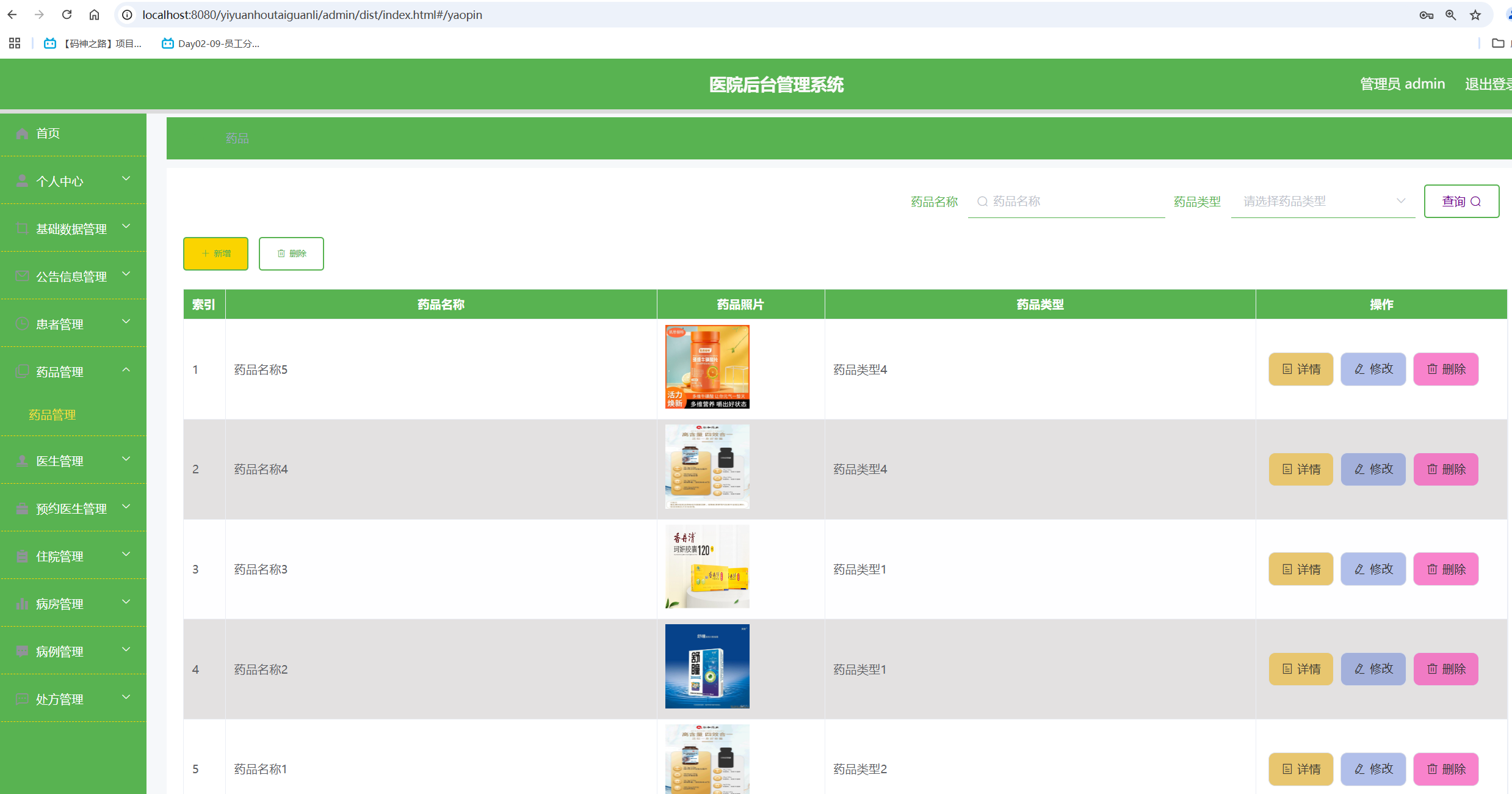Screen dimensions: 1512x794
Task: Open the browser zoom magnifier icon
Action: click(x=1451, y=15)
